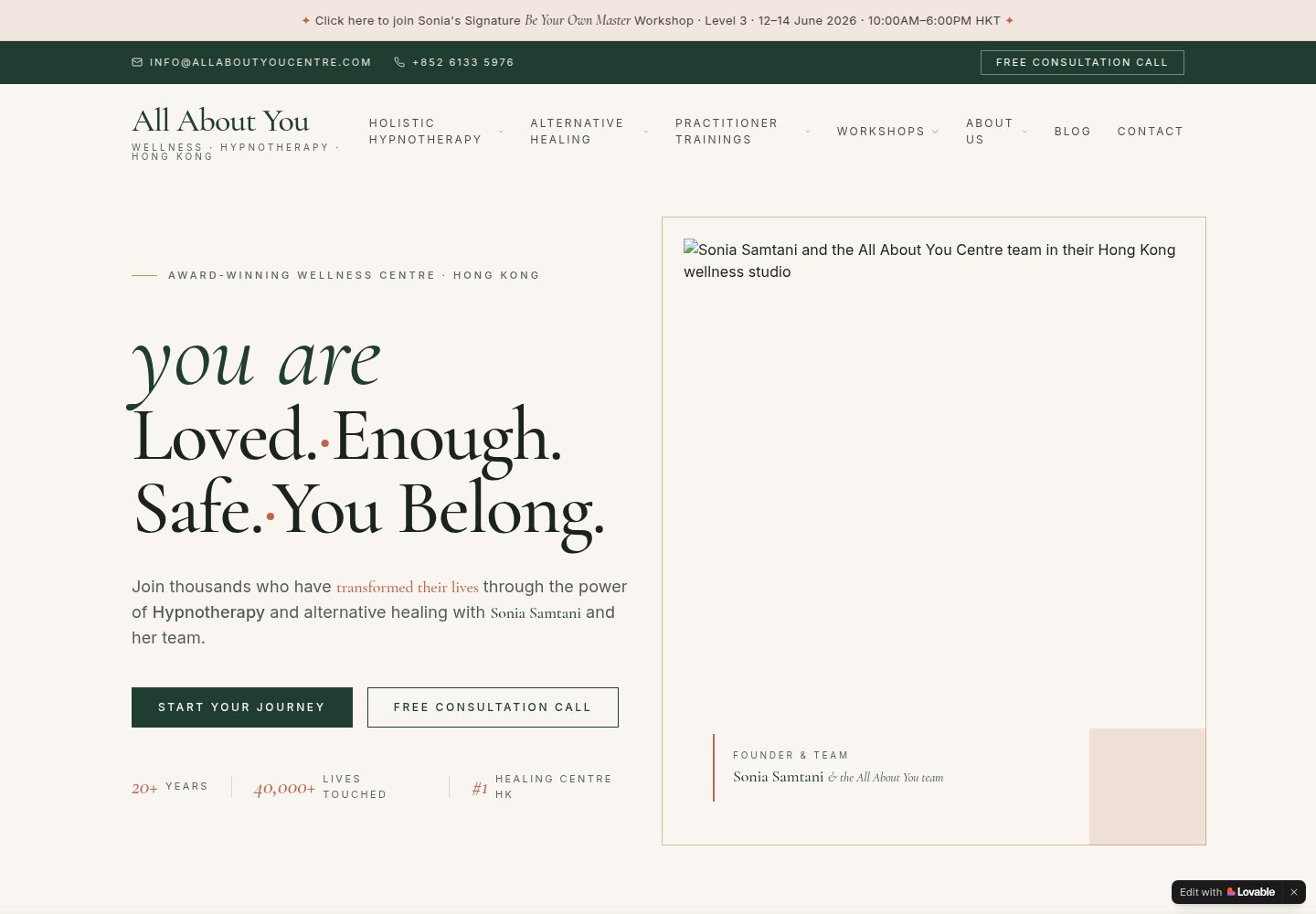Expand Workshops dropdown chevron
The width and height of the screenshot is (1316, 914).
pyautogui.click(x=935, y=132)
